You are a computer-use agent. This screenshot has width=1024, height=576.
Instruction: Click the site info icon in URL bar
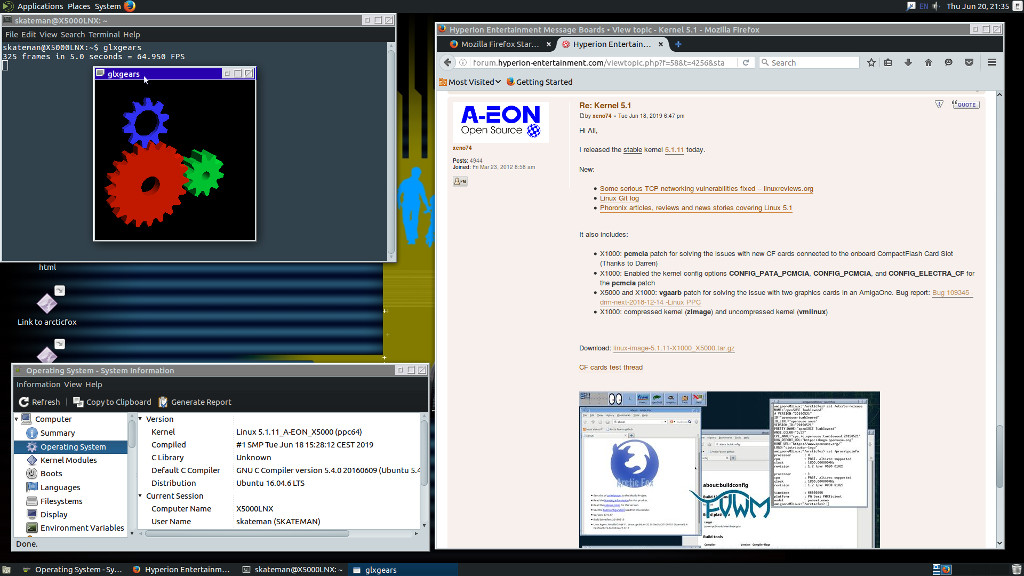(x=463, y=63)
